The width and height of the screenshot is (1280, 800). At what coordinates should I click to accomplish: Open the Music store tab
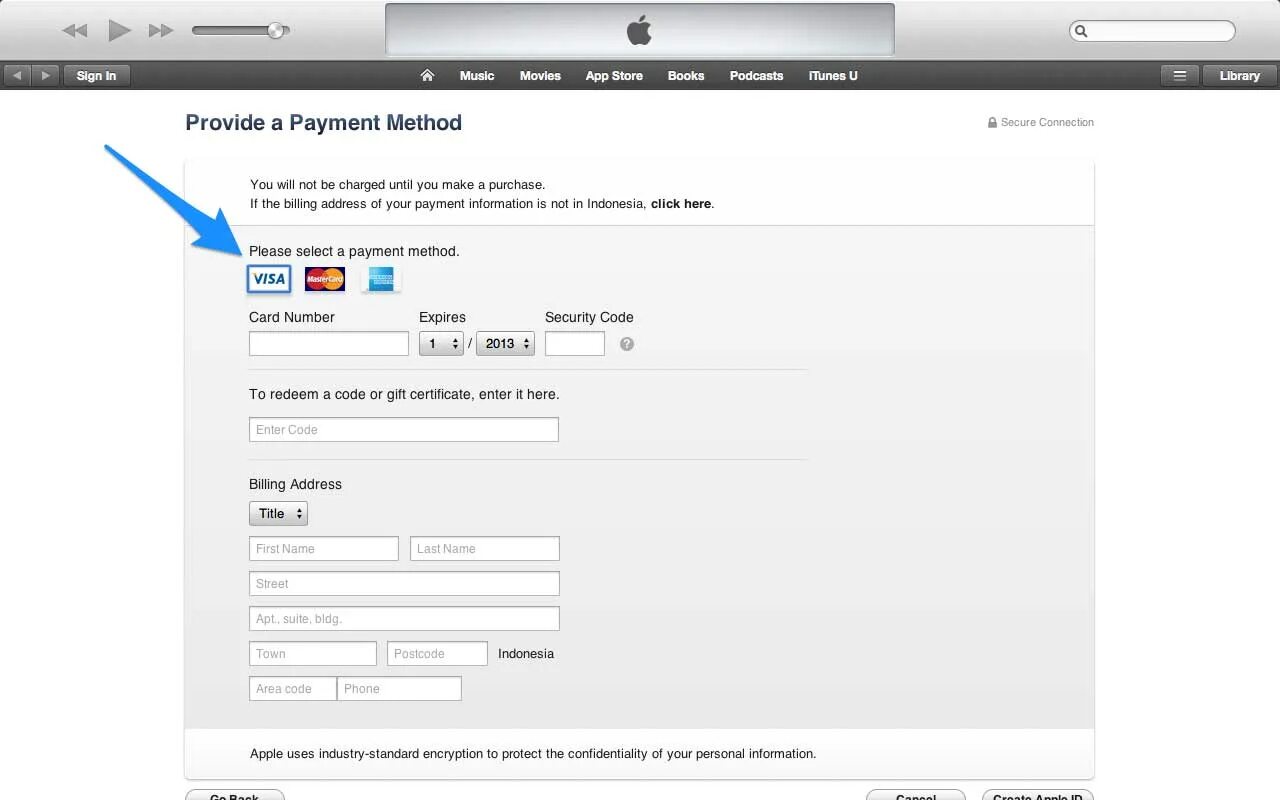477,76
